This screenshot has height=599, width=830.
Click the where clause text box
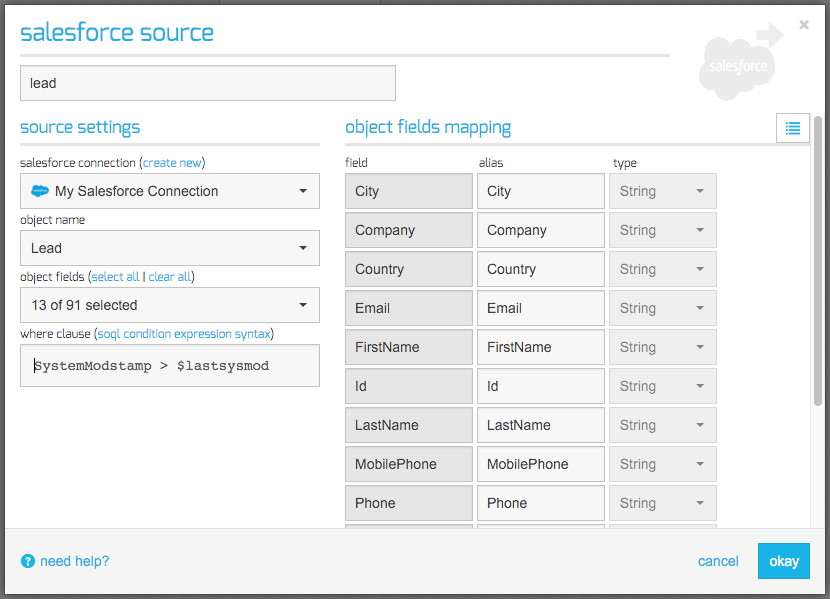coord(170,366)
